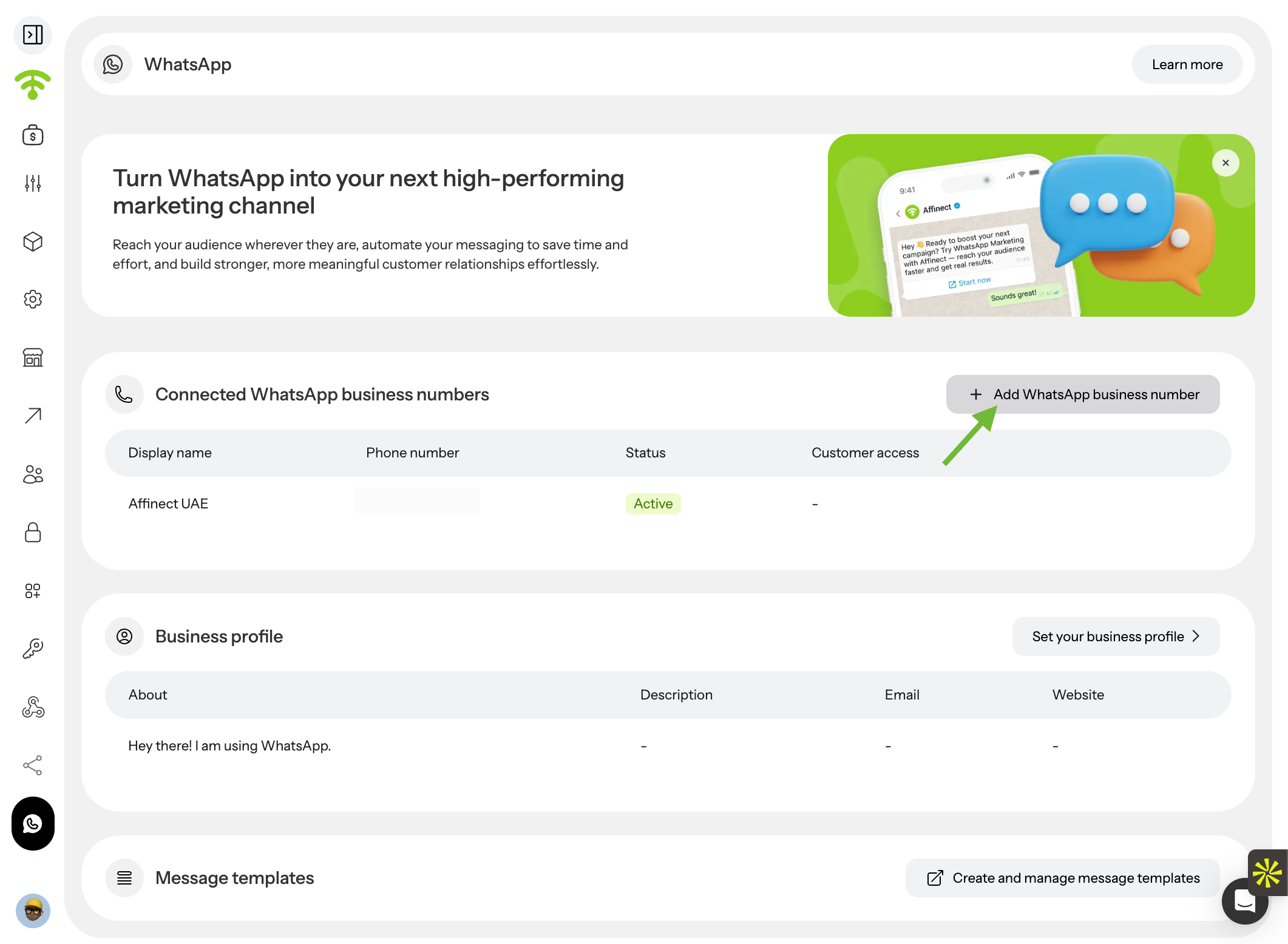
Task: Click the Phone number column header
Action: (x=413, y=453)
